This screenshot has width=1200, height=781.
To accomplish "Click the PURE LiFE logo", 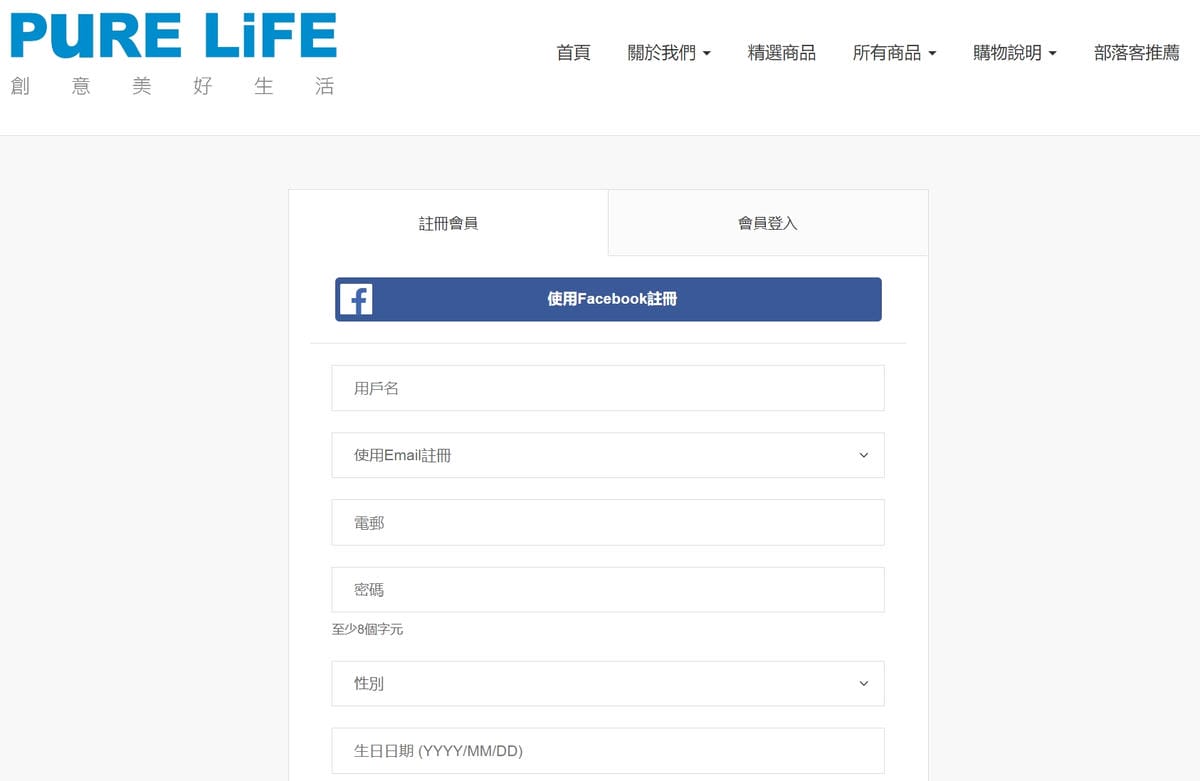I will (173, 36).
